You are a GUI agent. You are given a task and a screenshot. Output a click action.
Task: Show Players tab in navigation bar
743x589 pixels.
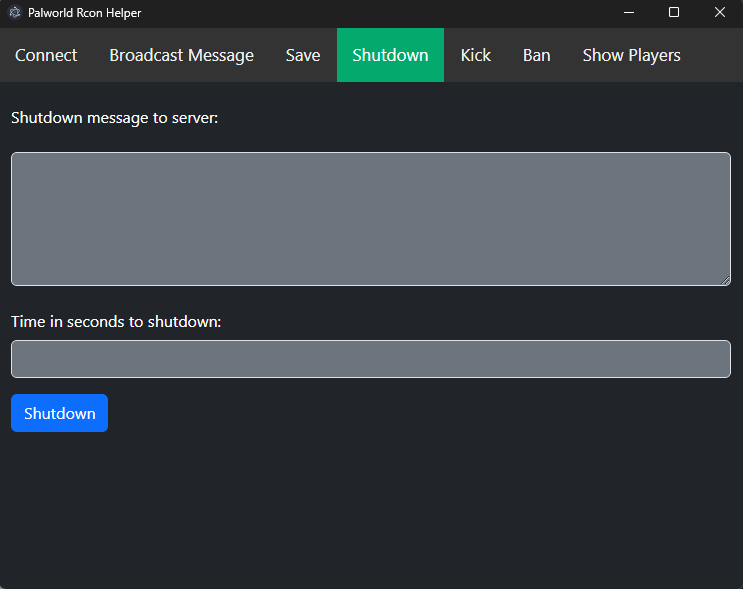(x=632, y=55)
